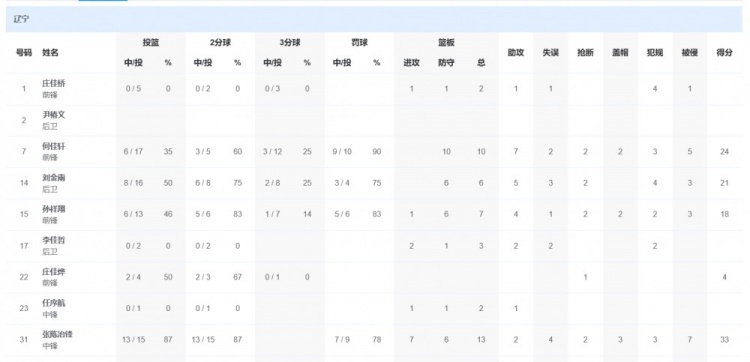Select player name 孙祥翔 in row 15
Viewport: 750px width, 362px height.
pyautogui.click(x=54, y=209)
